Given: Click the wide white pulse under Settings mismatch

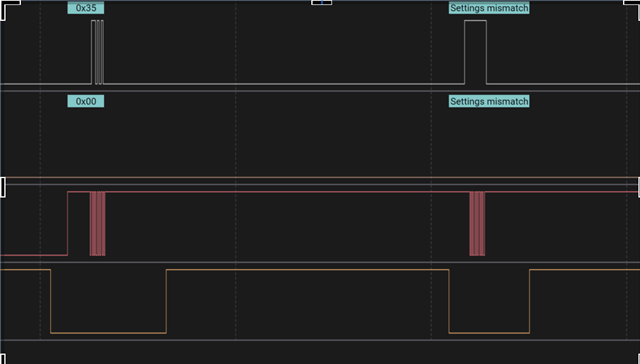Looking at the screenshot, I should click(476, 52).
